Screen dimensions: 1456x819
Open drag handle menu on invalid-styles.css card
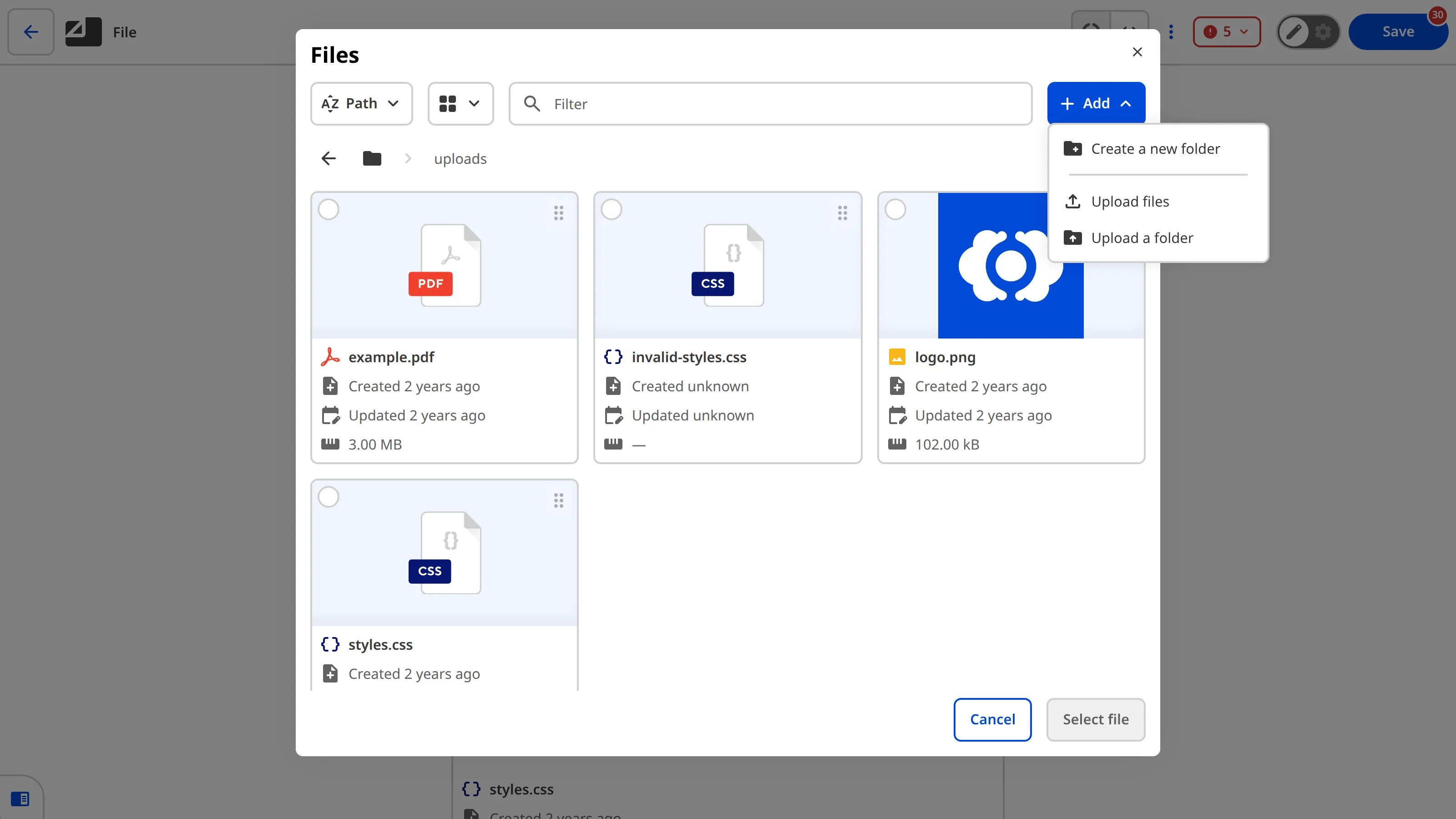coord(842,212)
